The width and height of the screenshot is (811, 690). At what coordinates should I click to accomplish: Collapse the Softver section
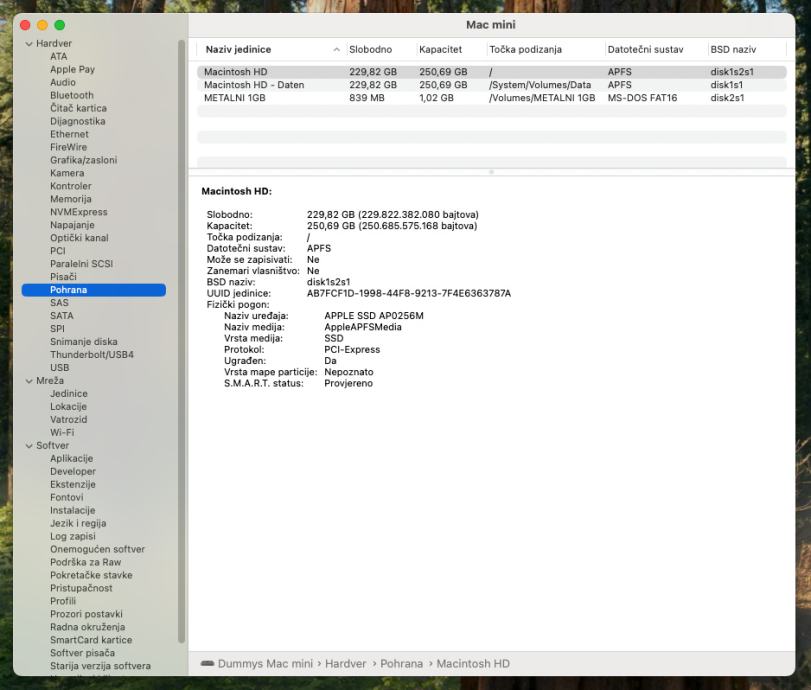tap(29, 446)
